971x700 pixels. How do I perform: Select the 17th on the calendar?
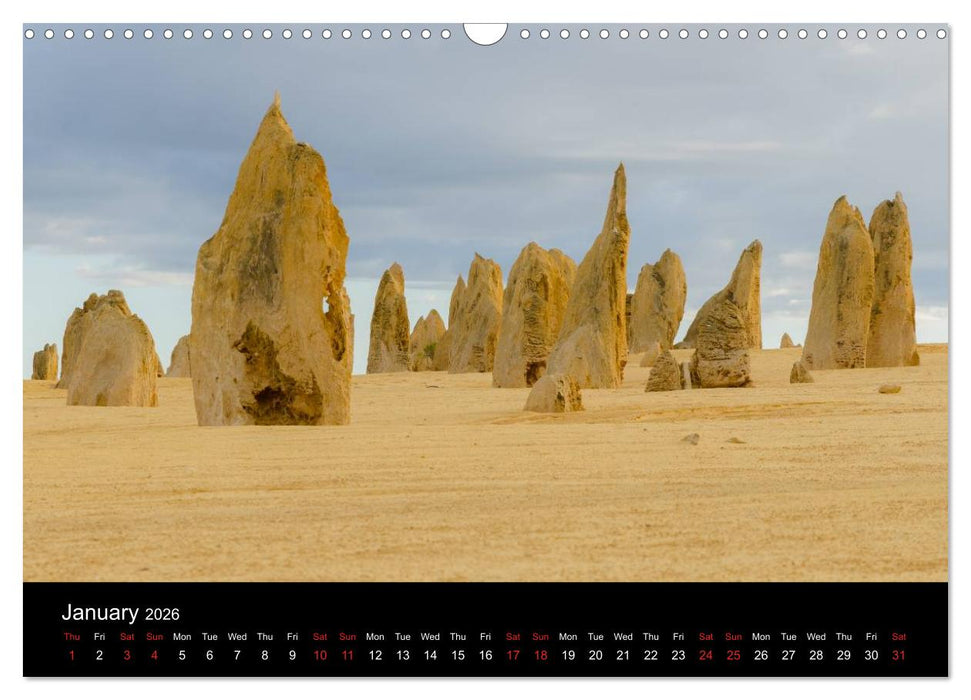(513, 654)
